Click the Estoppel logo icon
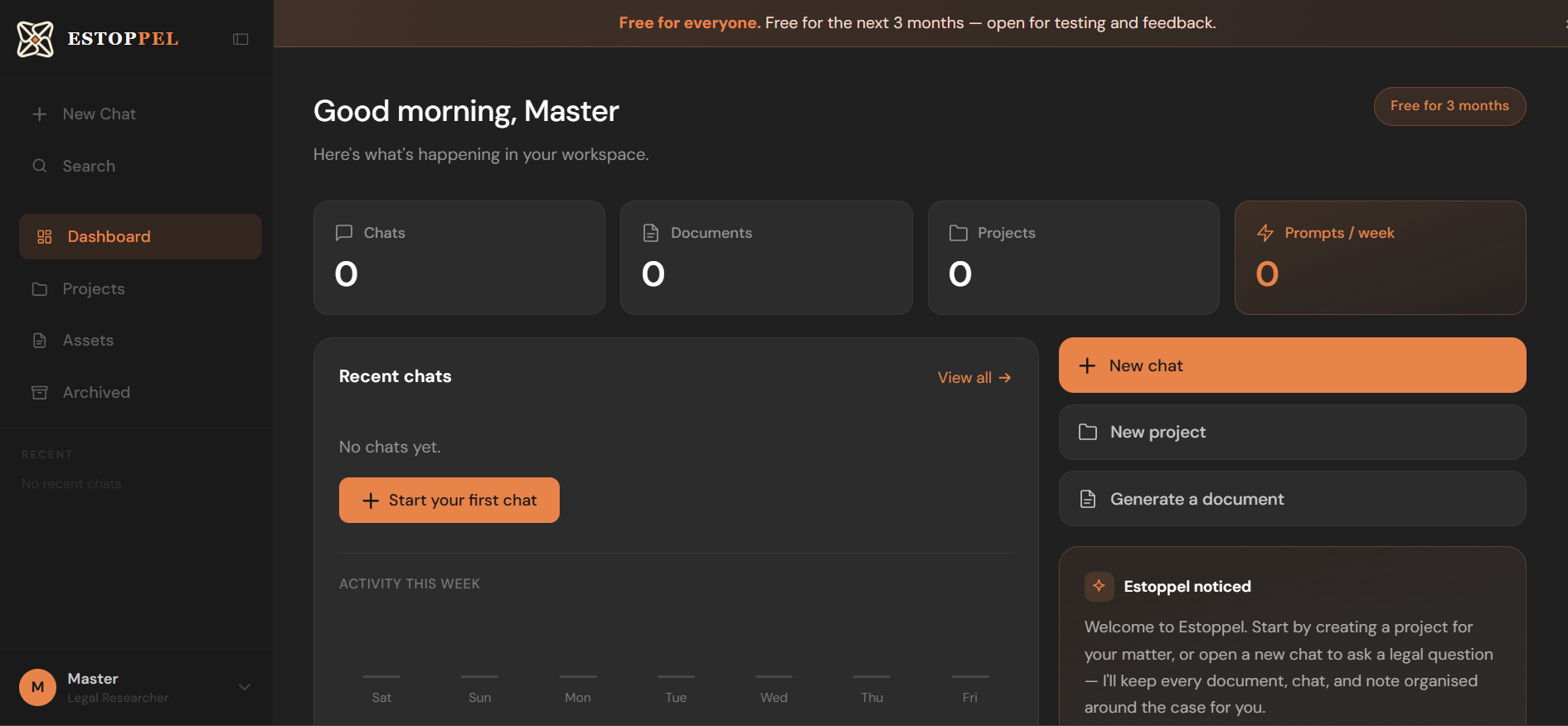1568x726 pixels. click(36, 39)
